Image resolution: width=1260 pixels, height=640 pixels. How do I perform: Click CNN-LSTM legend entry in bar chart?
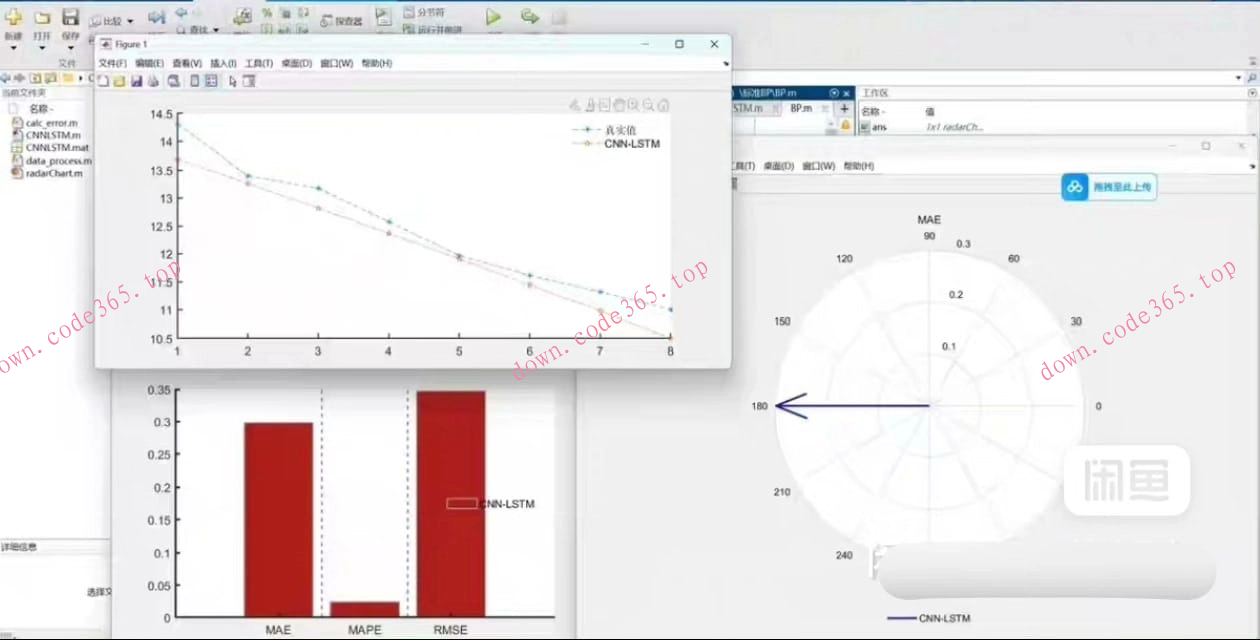490,504
